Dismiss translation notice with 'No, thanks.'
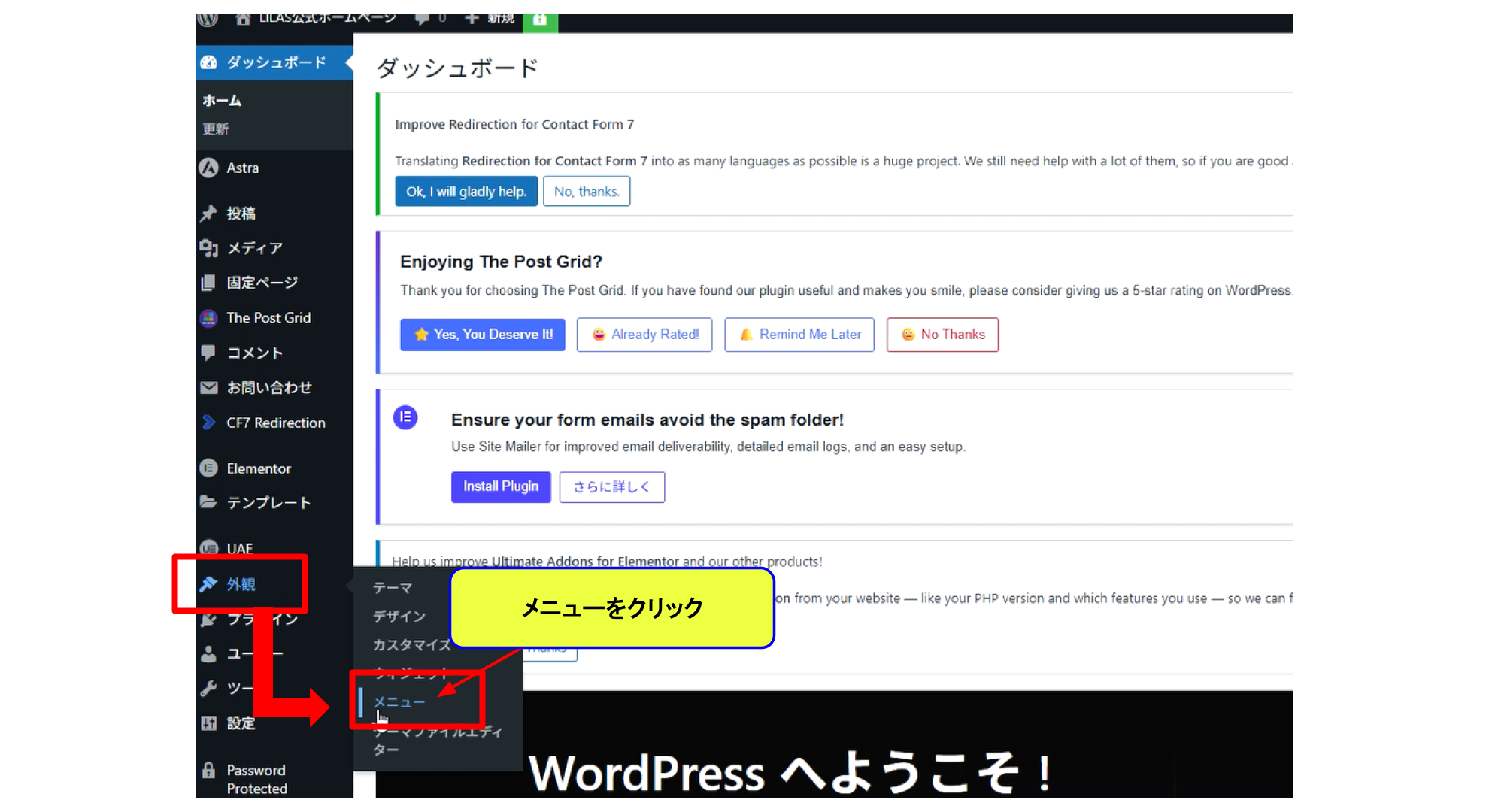The width and height of the screenshot is (1489, 812). pos(587,192)
